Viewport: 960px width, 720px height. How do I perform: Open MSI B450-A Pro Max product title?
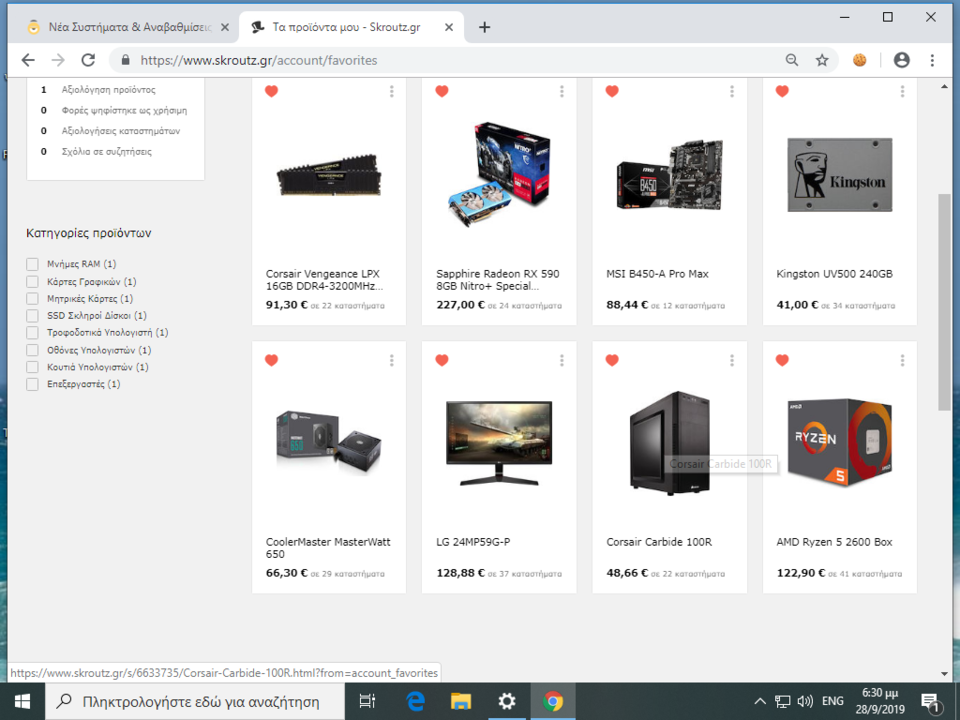tap(657, 274)
